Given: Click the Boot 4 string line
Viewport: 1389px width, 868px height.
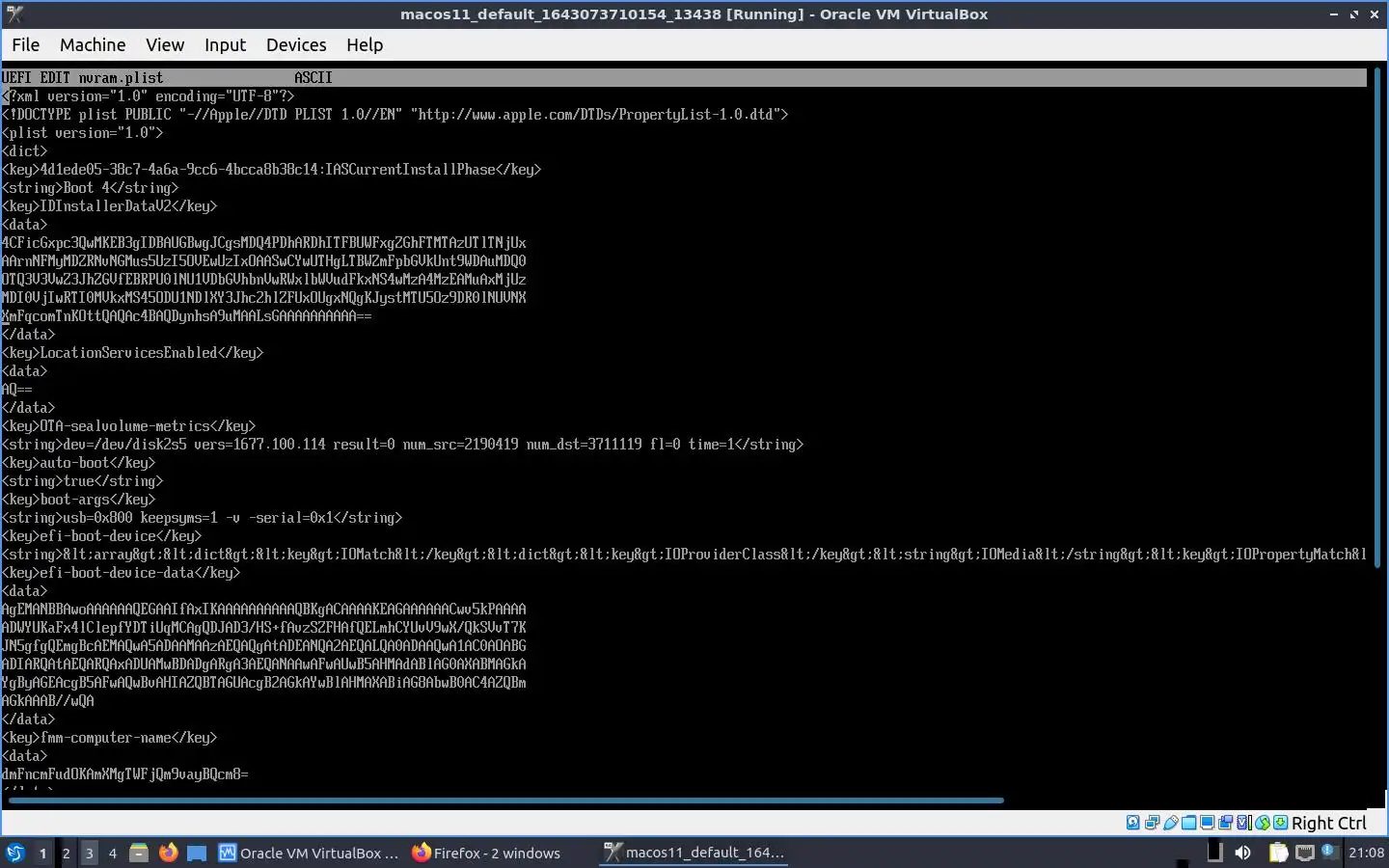Looking at the screenshot, I should 90,187.
